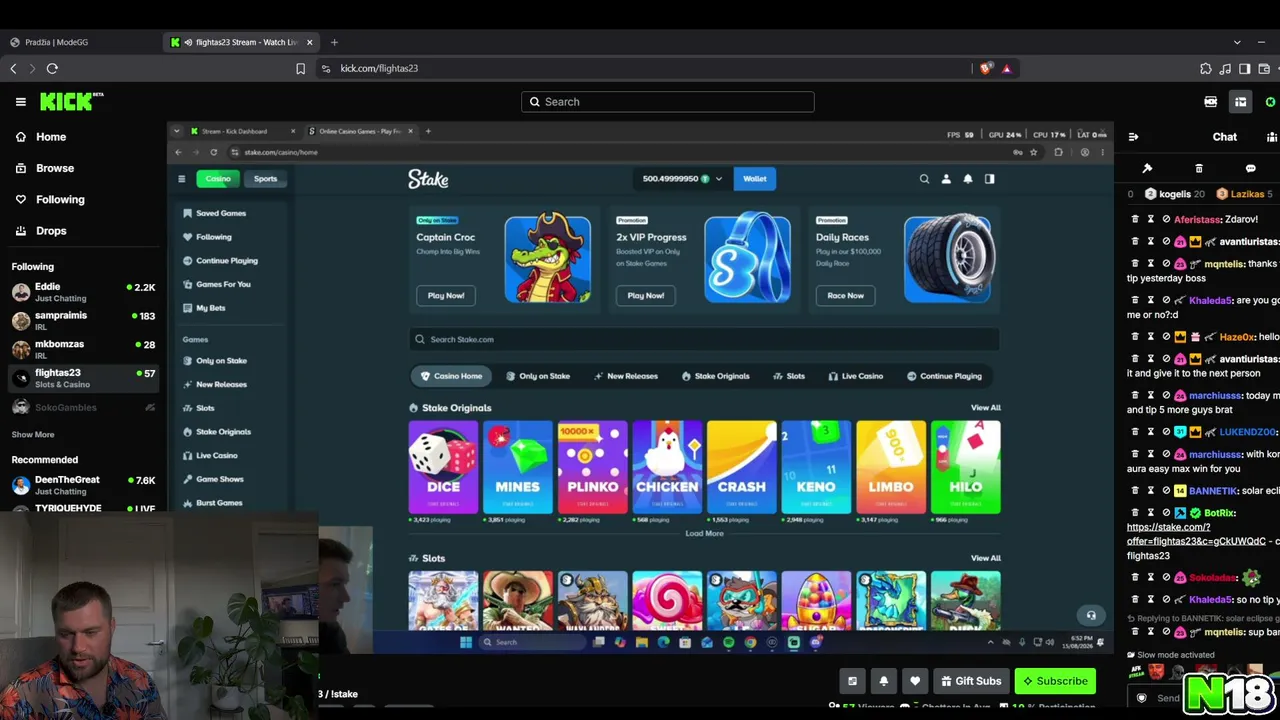Open the Brave Rewards triangle icon

pos(1006,68)
